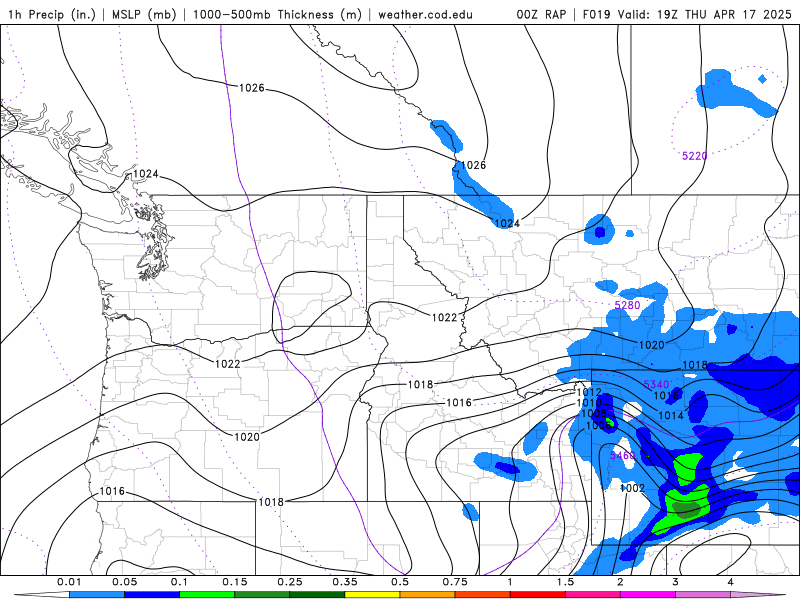Viewport: 800px width, 600px height.
Task: Click the legend value 4
Action: (x=731, y=582)
